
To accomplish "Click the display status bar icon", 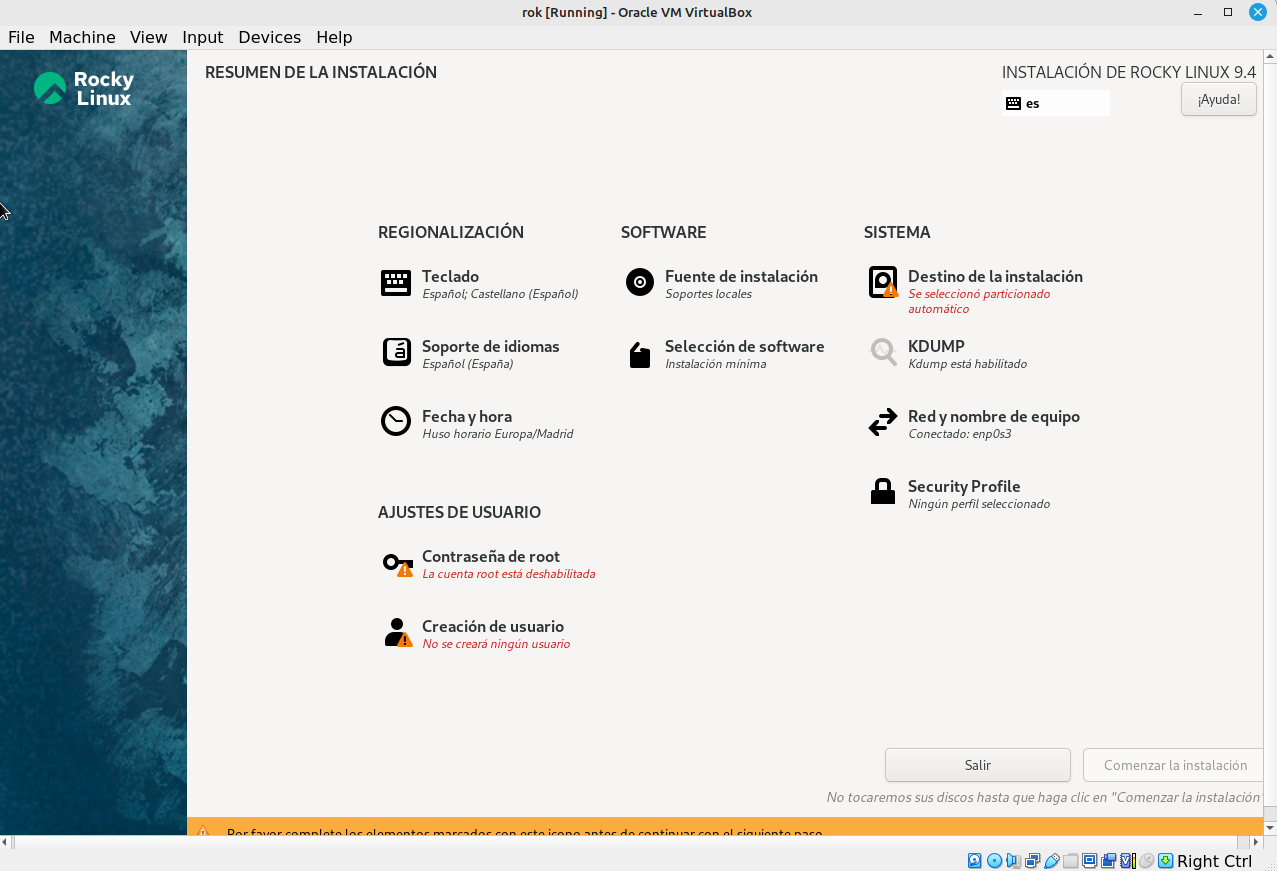I will [x=1089, y=861].
